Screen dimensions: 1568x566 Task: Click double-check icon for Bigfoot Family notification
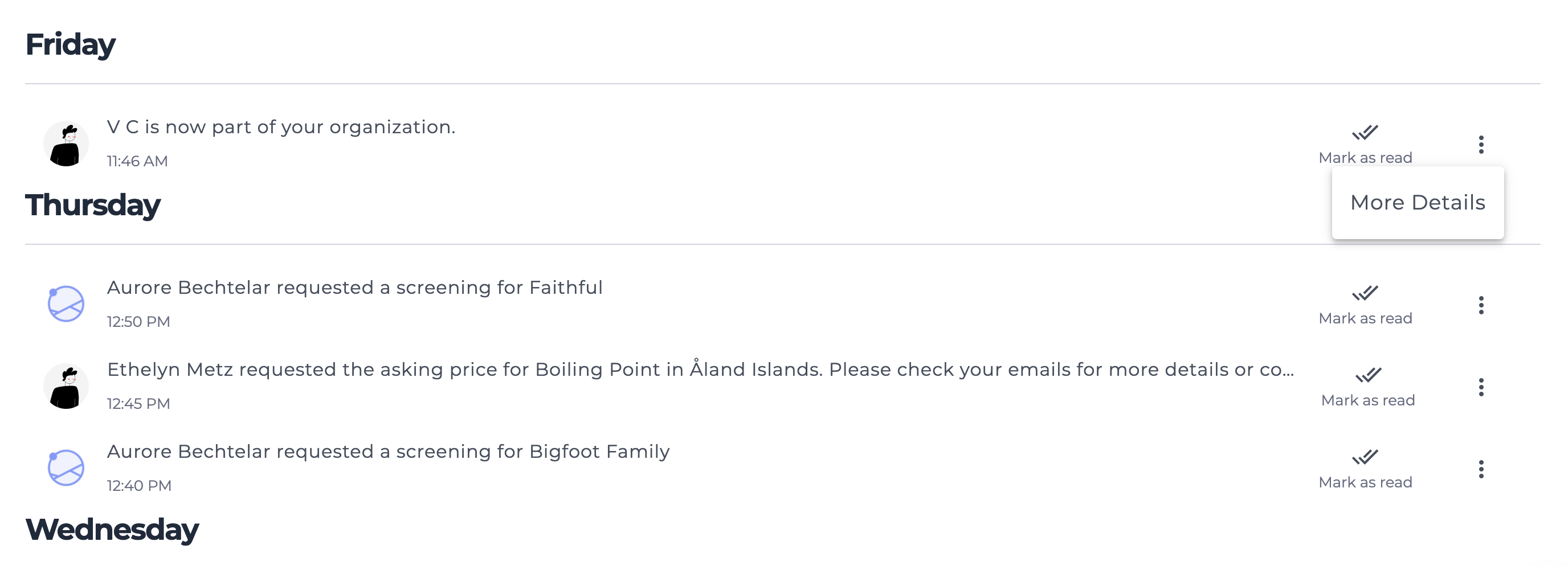click(1365, 457)
